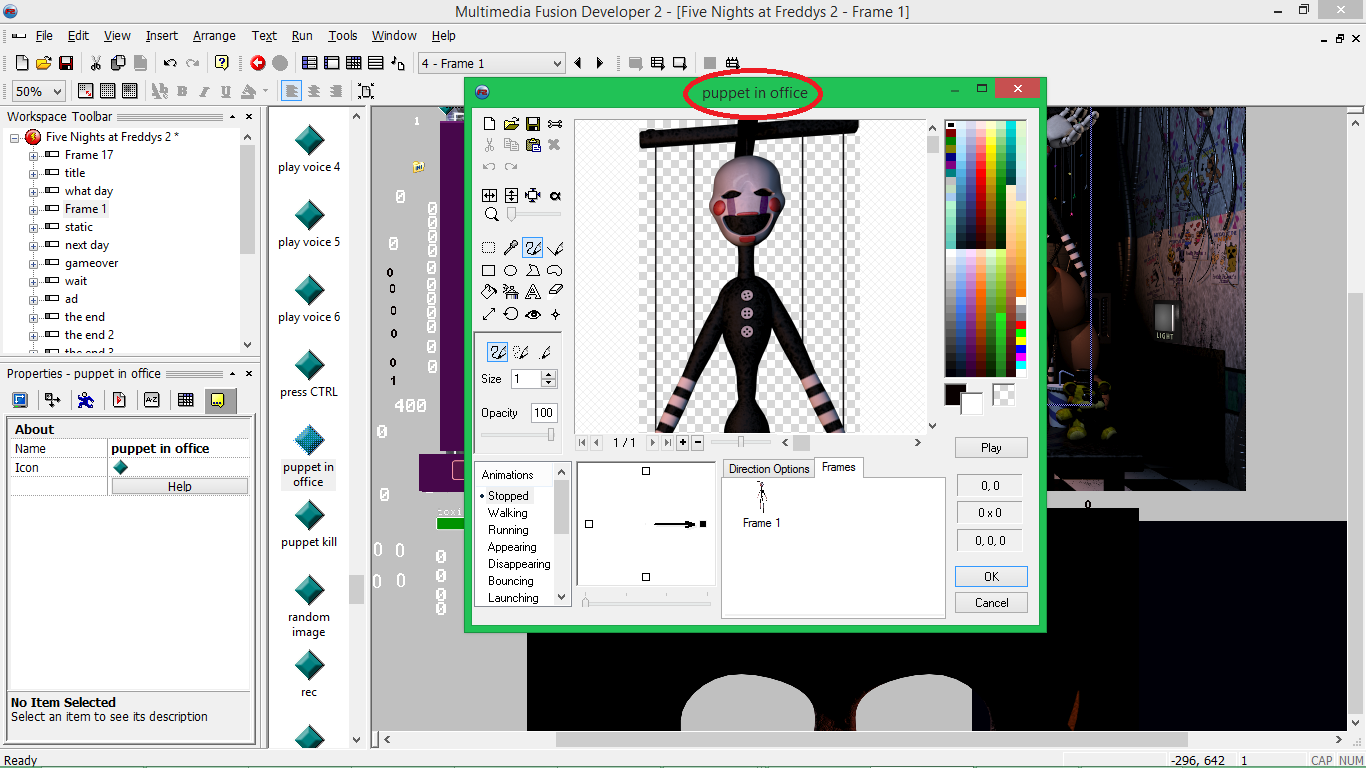Image resolution: width=1366 pixels, height=768 pixels.
Task: Flip the image vertically
Action: (511, 196)
